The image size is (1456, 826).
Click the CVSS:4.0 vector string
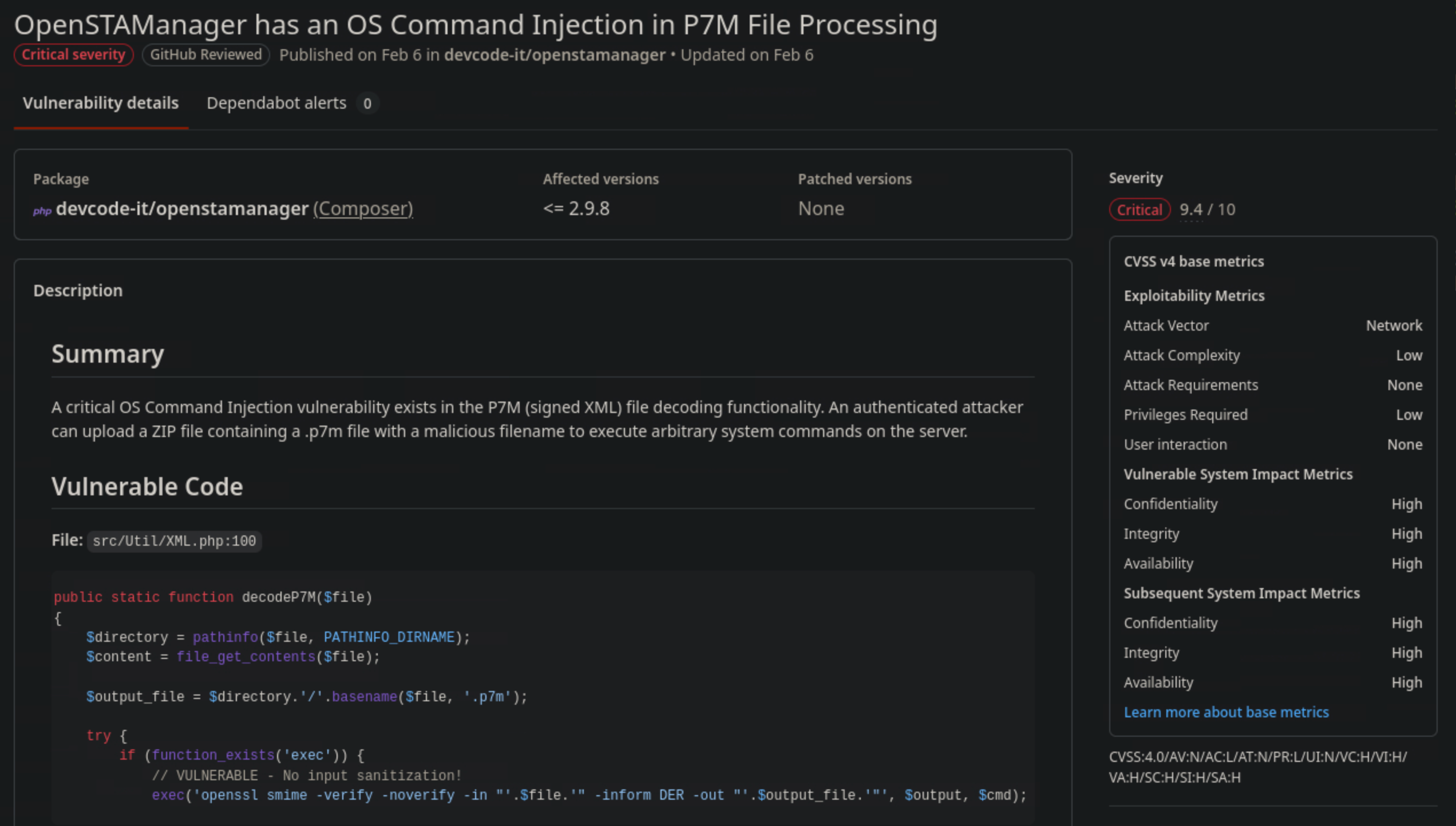point(1258,767)
